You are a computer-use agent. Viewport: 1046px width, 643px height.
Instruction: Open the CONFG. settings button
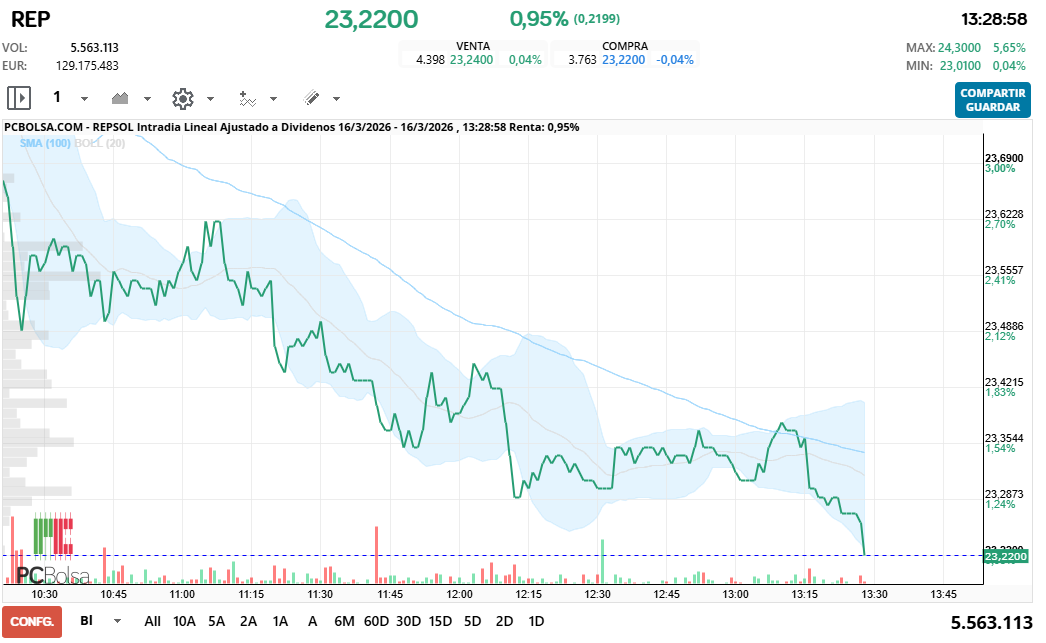pos(31,621)
